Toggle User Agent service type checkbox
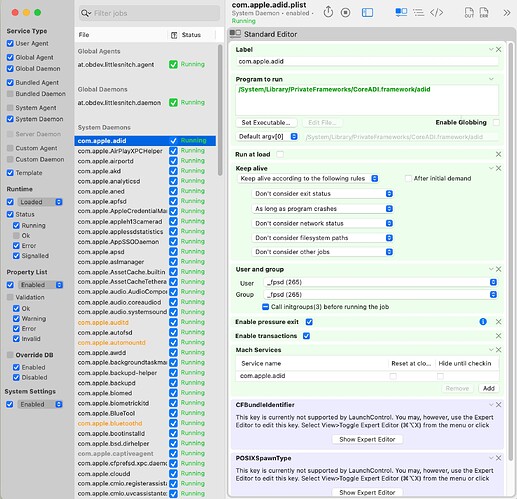The width and height of the screenshot is (517, 499). (10, 43)
